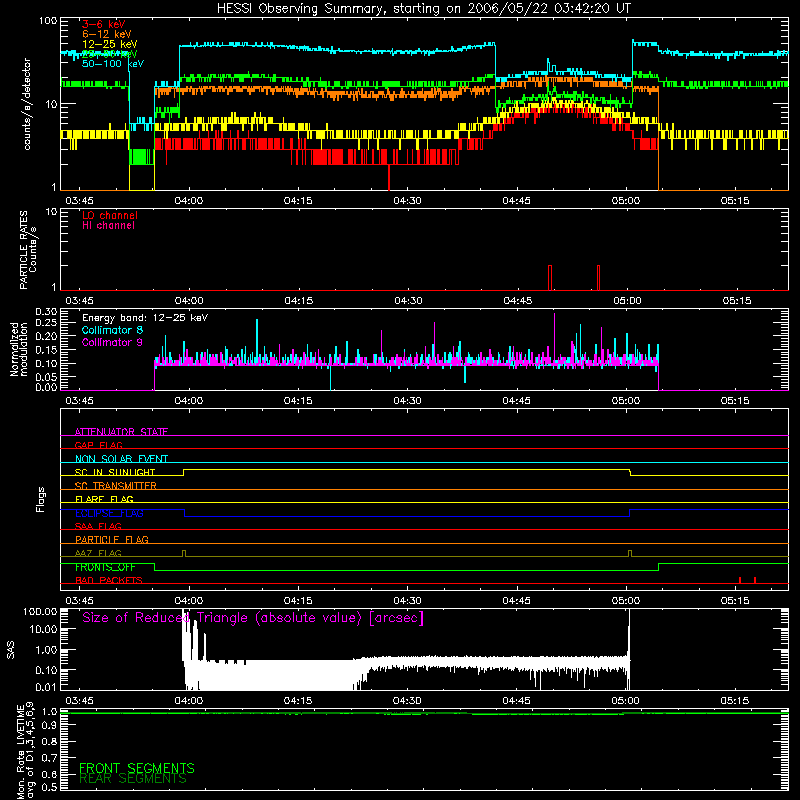This screenshot has width=800, height=800.
Task: Click the 04:30 tick label under the Flags panel
Action: tap(407, 601)
